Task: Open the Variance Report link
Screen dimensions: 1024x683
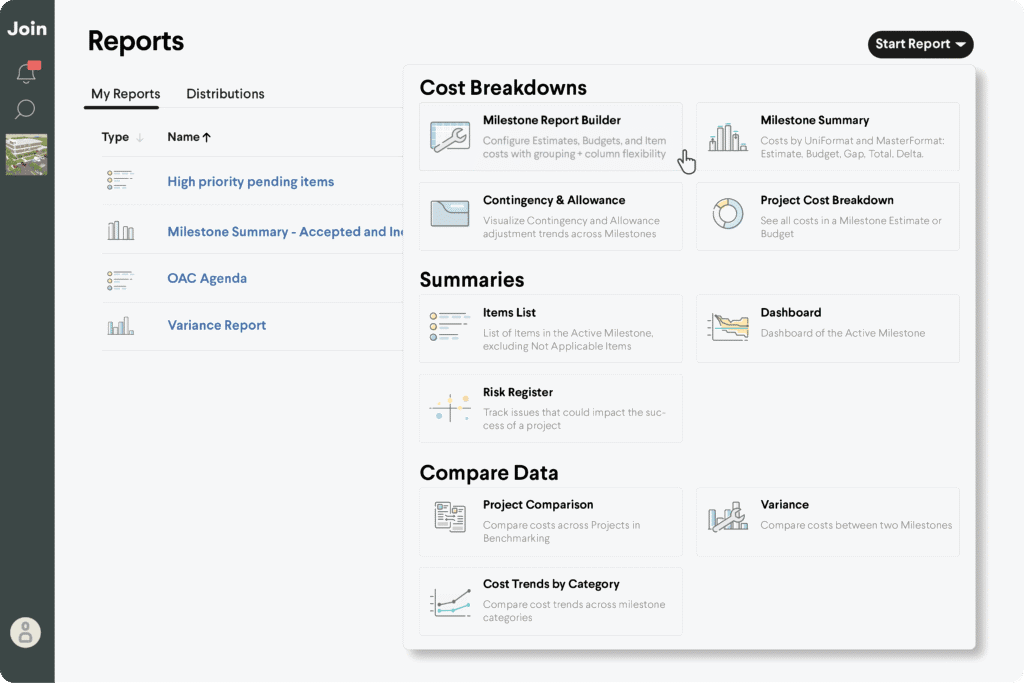Action: (217, 325)
